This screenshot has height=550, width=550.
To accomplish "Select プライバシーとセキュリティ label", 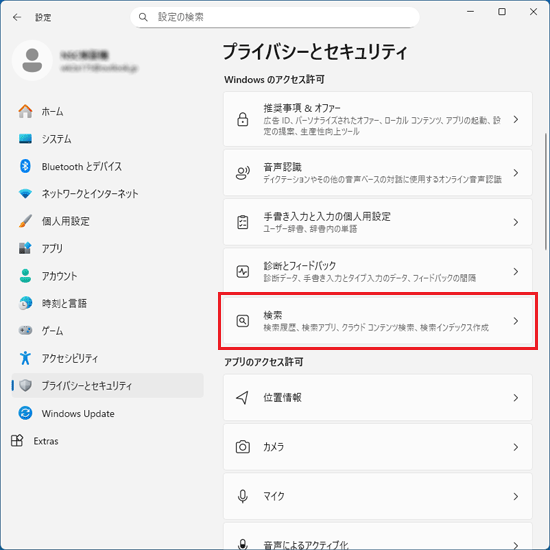I will click(87, 385).
